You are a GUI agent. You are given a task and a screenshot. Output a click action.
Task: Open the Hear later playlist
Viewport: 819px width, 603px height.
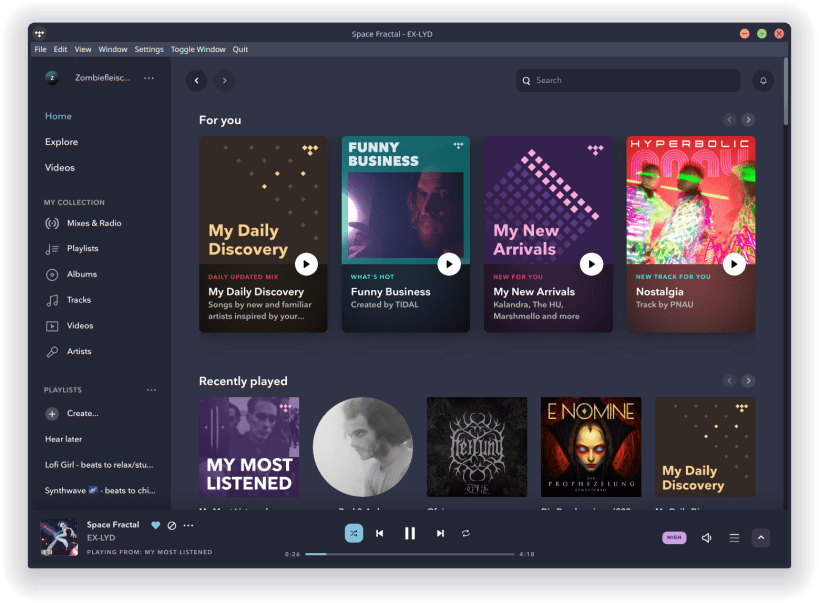click(x=64, y=439)
